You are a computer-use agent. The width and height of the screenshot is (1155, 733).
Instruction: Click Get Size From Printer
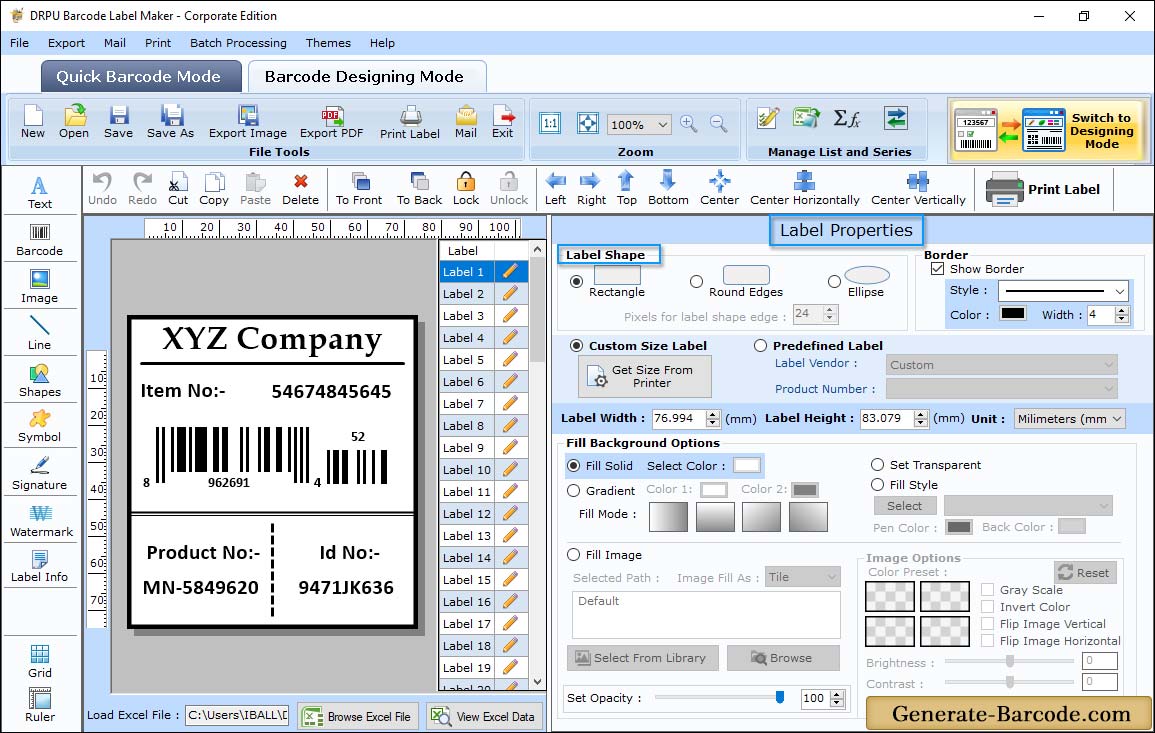(x=645, y=376)
